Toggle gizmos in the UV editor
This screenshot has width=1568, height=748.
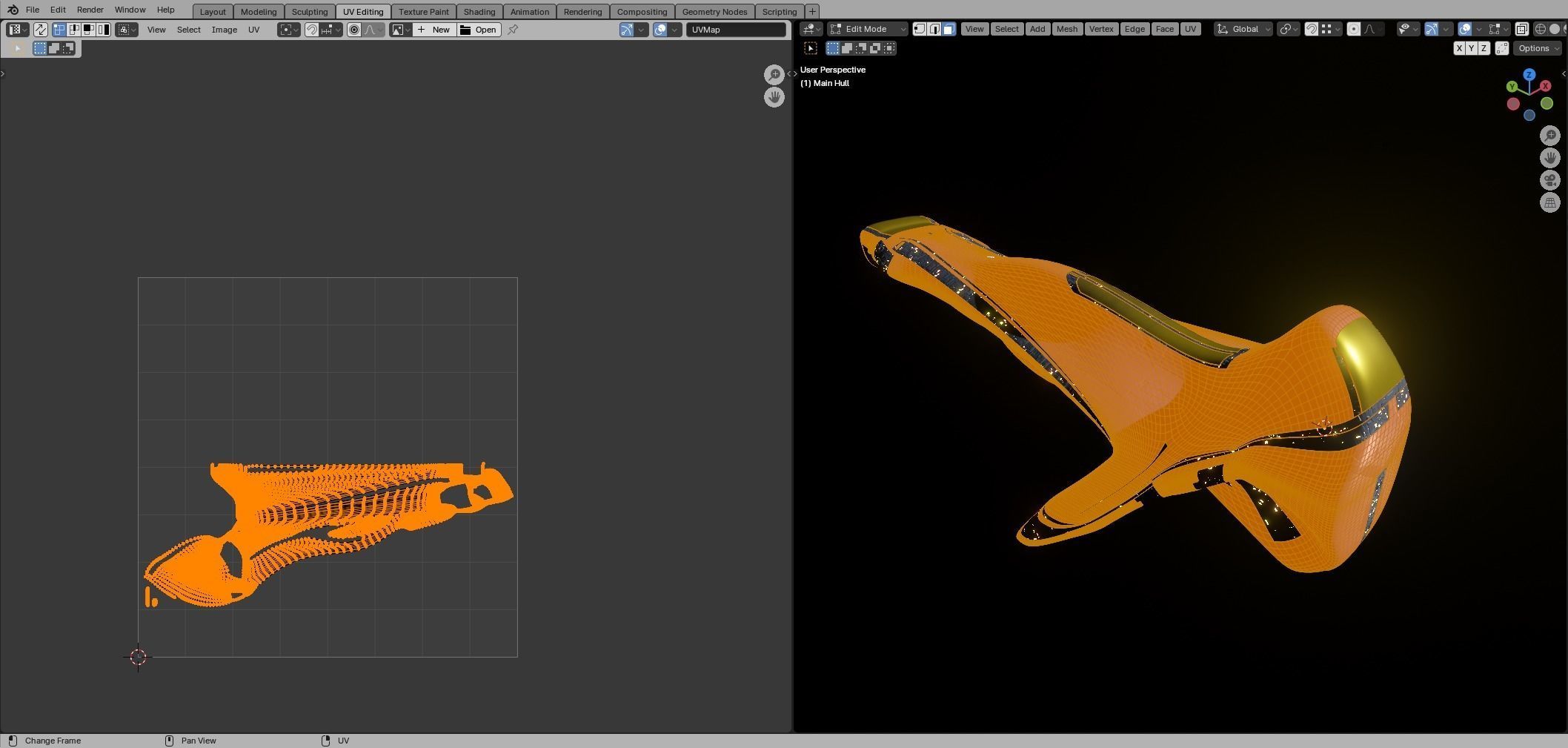coord(627,30)
